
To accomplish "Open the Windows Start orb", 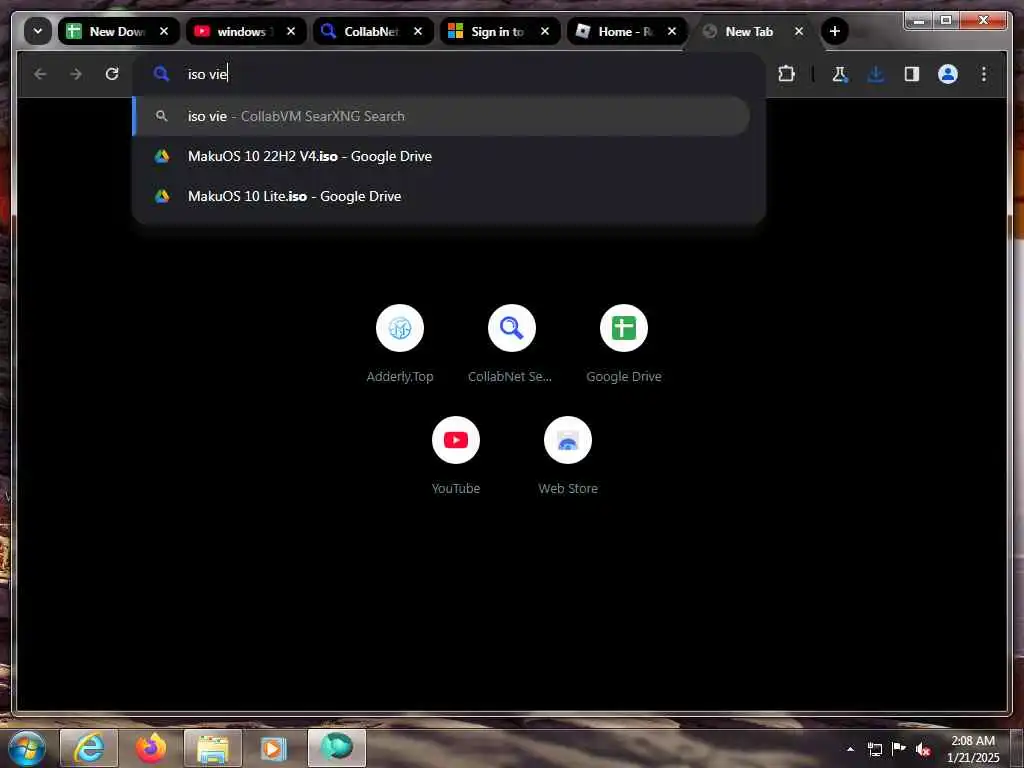I will coord(27,748).
